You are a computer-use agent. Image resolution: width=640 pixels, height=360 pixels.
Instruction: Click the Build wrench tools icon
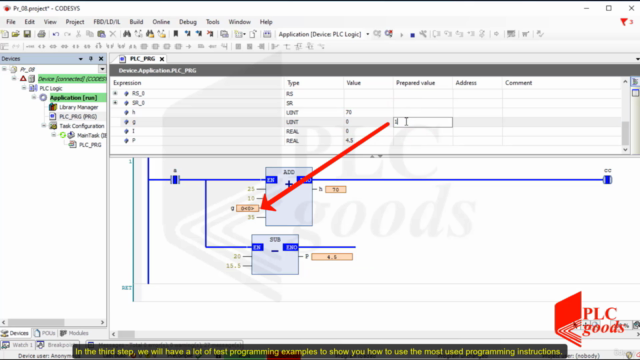coord(423,34)
